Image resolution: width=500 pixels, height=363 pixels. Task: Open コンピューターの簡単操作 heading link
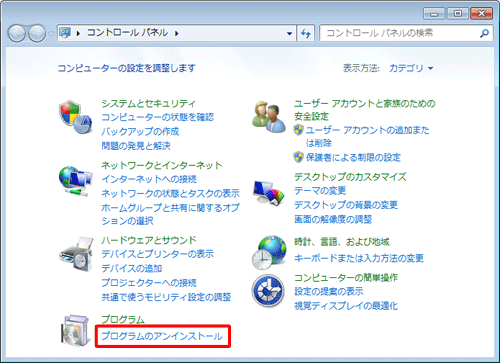point(346,278)
